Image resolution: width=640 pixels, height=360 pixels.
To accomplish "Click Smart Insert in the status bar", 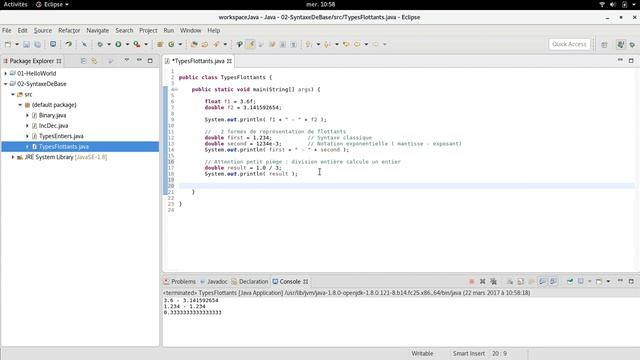I will (469, 353).
